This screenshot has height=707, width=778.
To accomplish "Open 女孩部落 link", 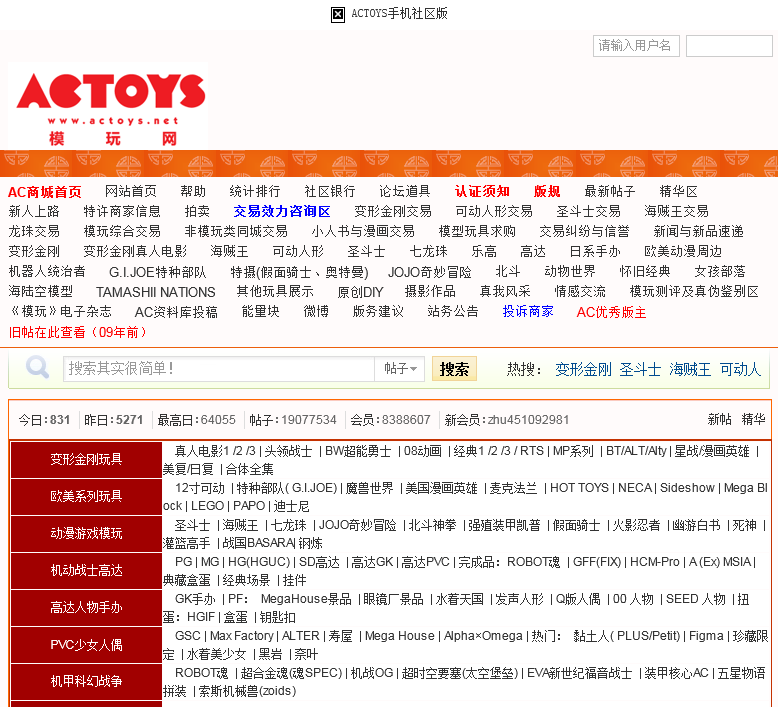I will pos(720,271).
